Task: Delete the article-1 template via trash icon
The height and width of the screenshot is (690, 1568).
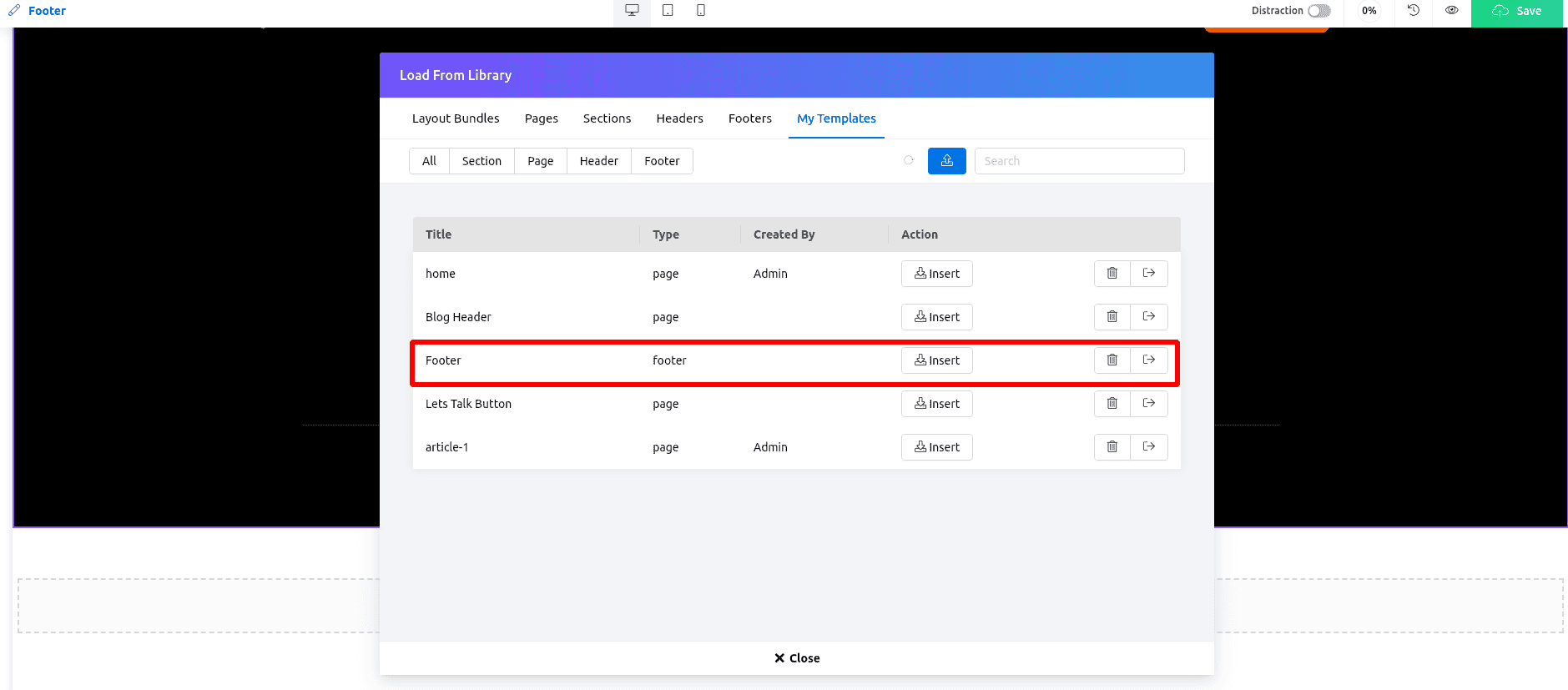Action: 1112,447
